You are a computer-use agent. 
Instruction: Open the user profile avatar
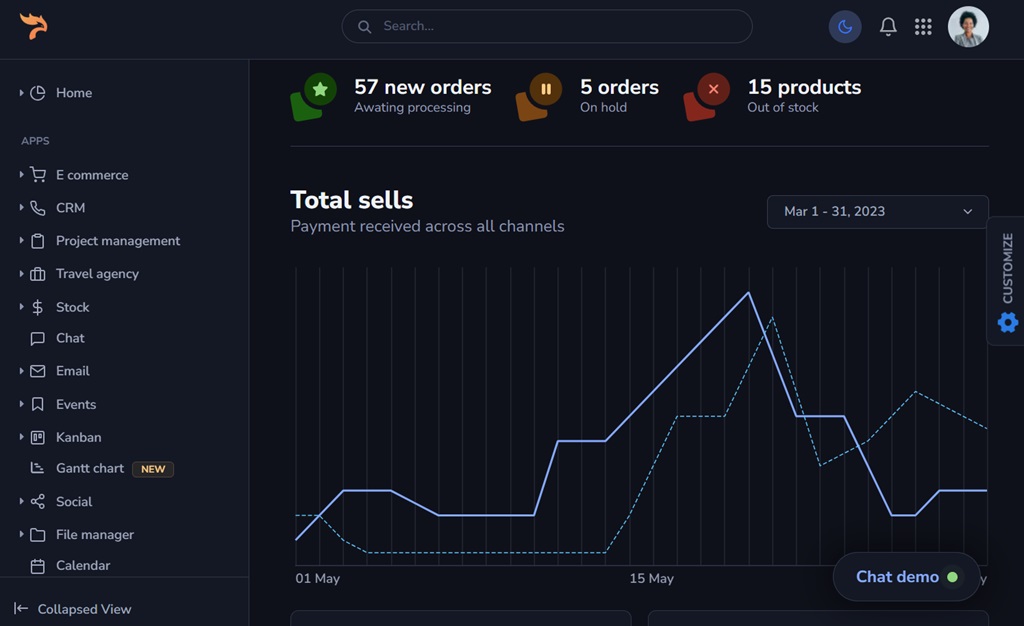967,27
